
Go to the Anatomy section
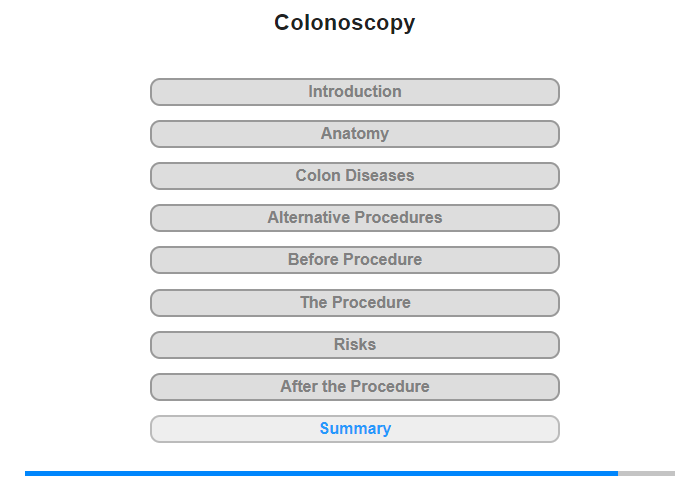pyautogui.click(x=354, y=134)
